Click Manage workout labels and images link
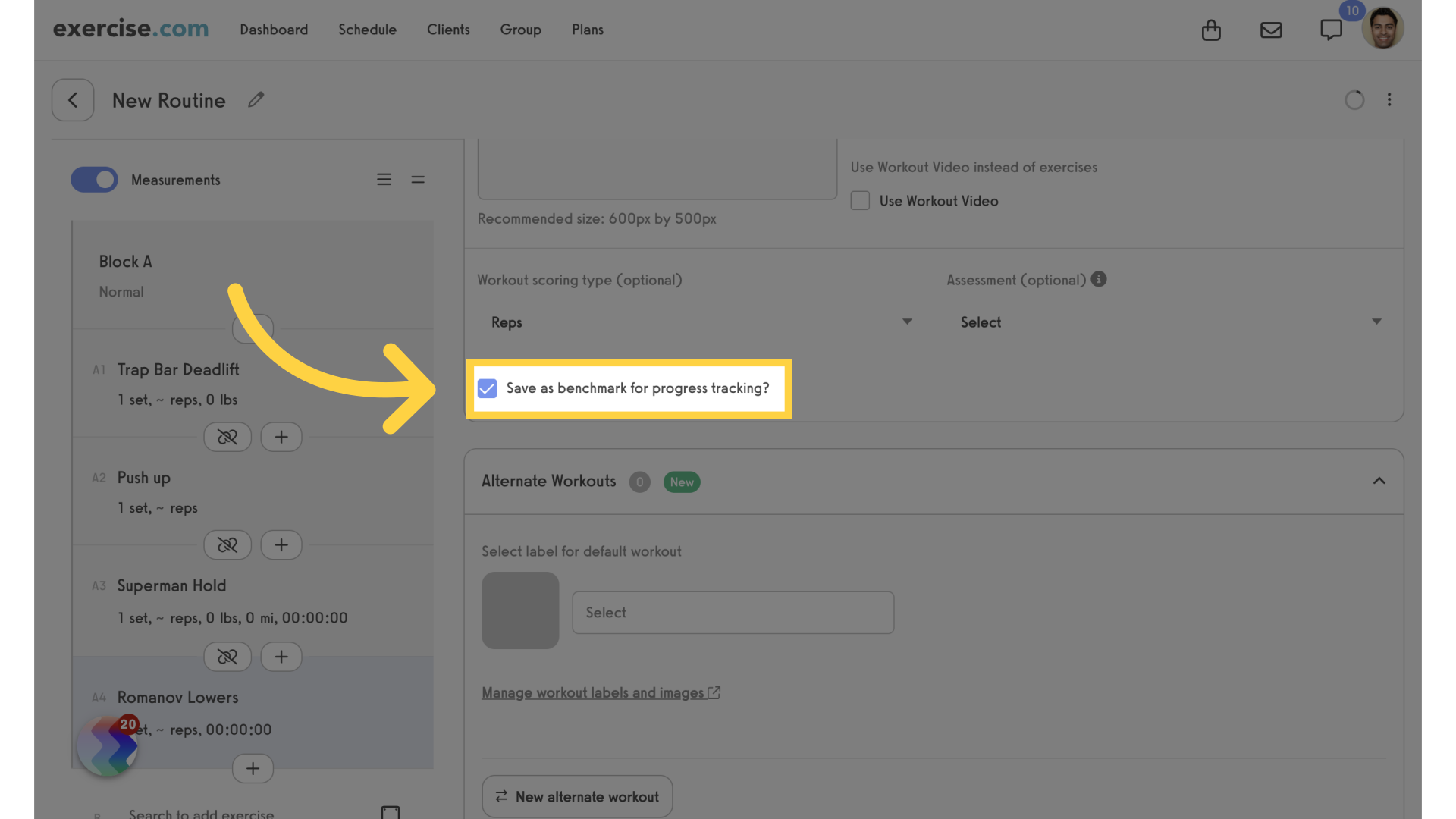1456x819 pixels. coord(601,692)
